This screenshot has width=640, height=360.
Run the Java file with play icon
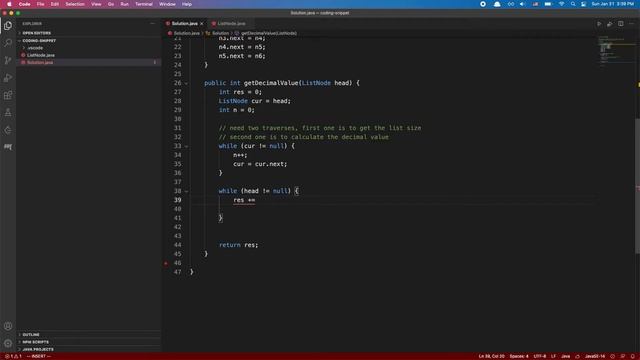[599, 24]
